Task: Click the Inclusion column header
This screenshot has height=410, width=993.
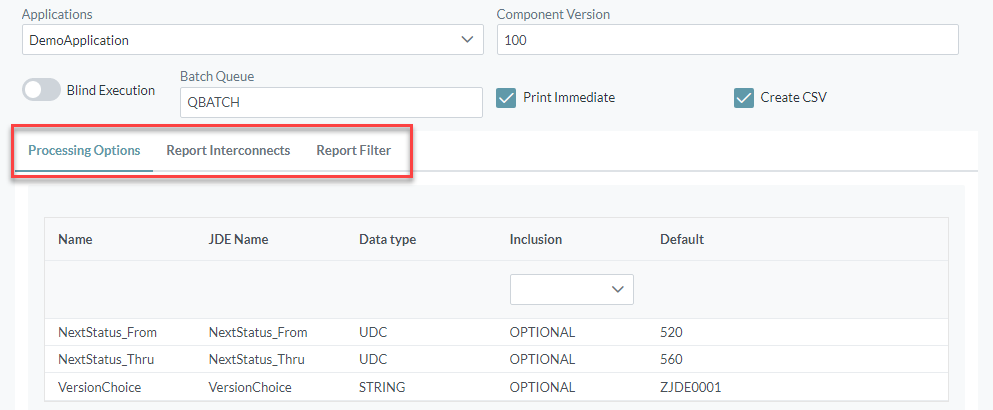Action: pos(536,240)
